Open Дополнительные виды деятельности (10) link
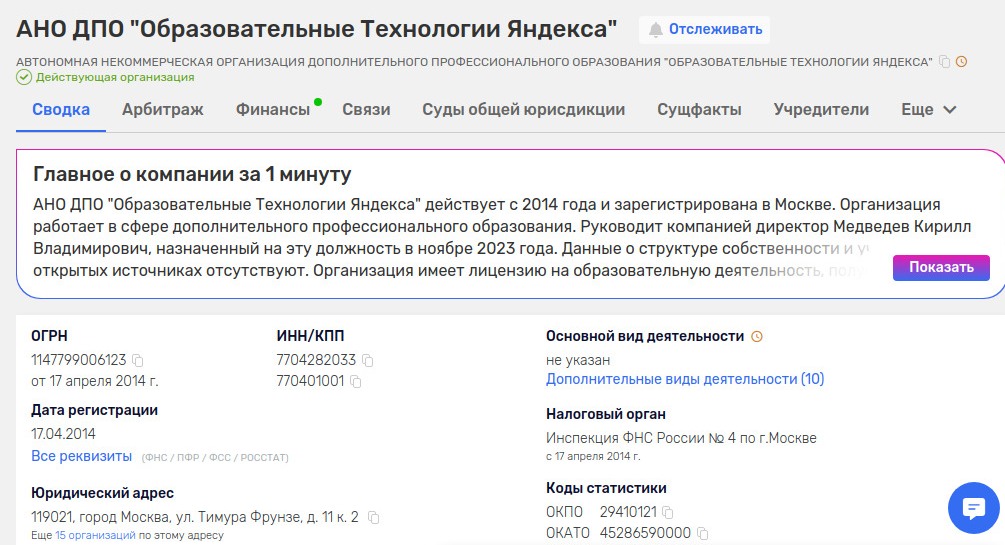 tap(685, 379)
